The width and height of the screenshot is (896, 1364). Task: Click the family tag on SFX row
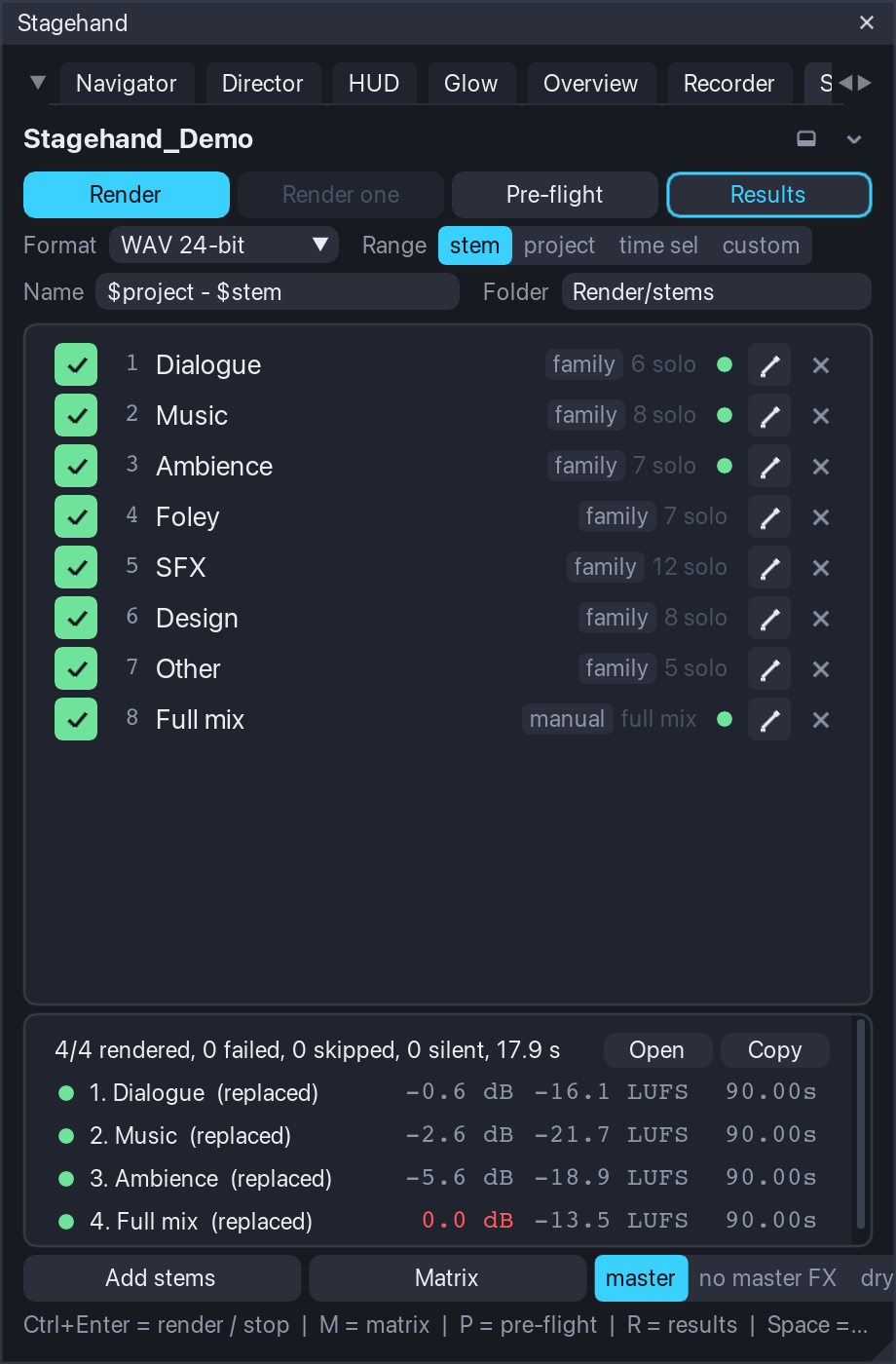(605, 567)
